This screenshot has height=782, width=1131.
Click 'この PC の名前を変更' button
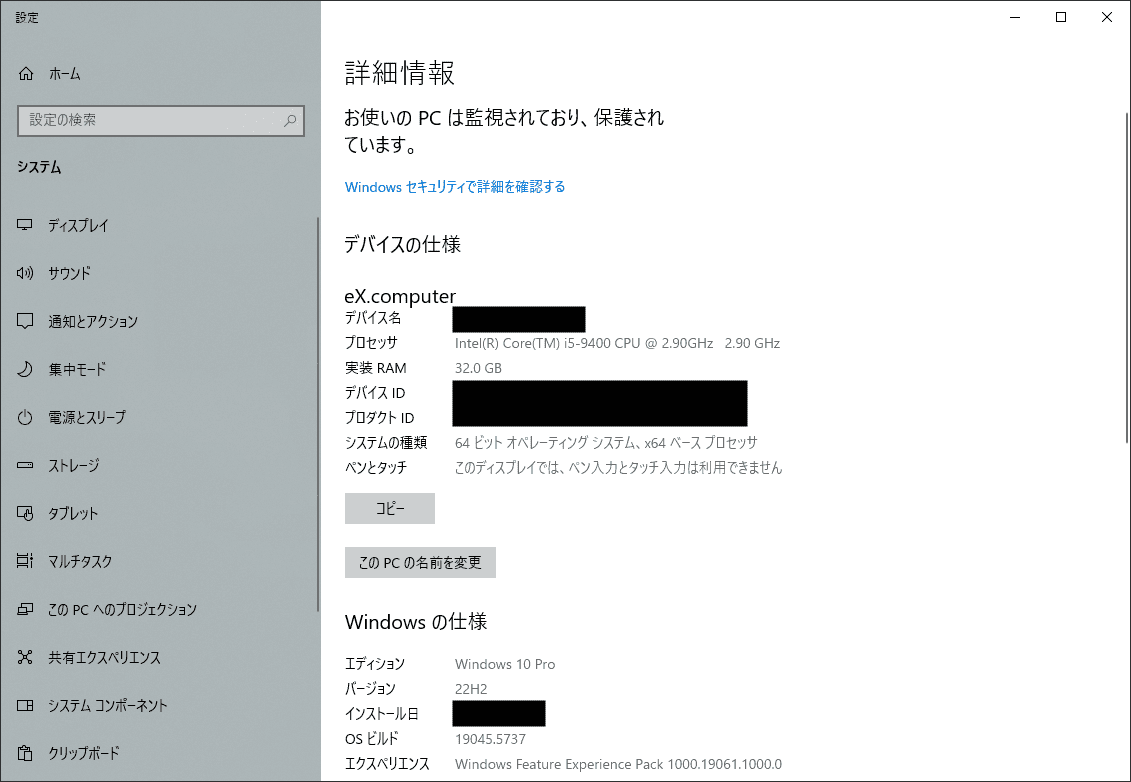click(420, 563)
